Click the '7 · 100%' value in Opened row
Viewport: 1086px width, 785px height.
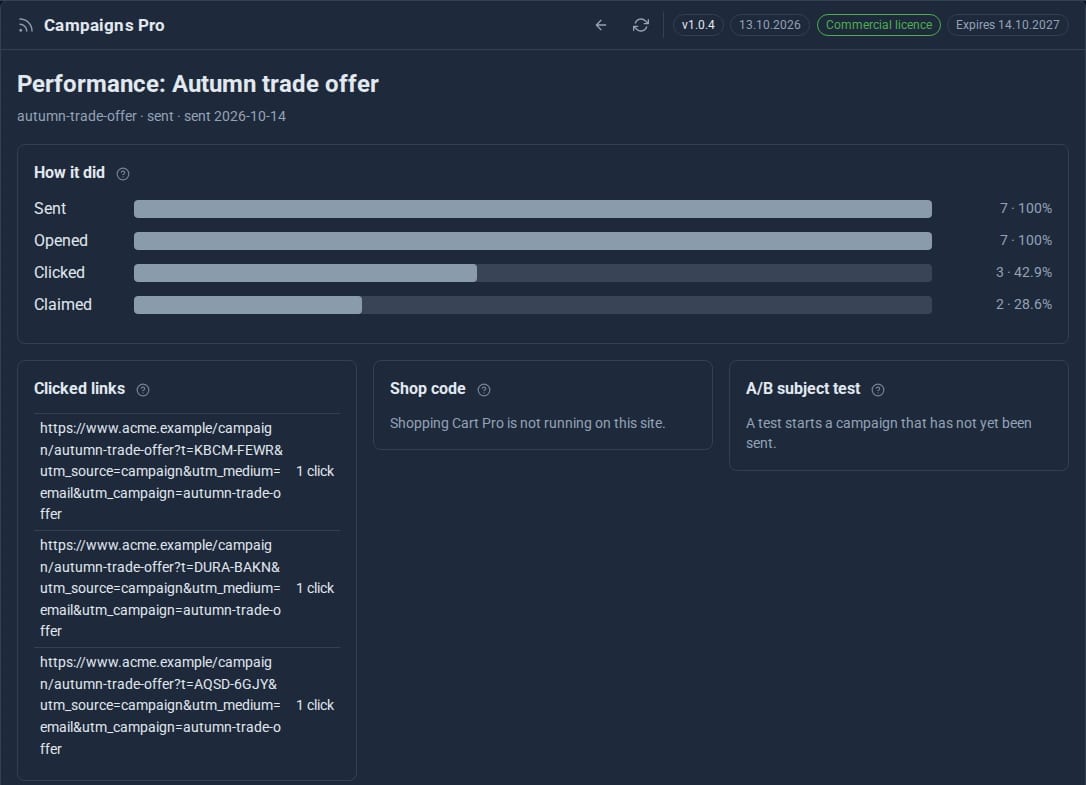pos(1026,240)
